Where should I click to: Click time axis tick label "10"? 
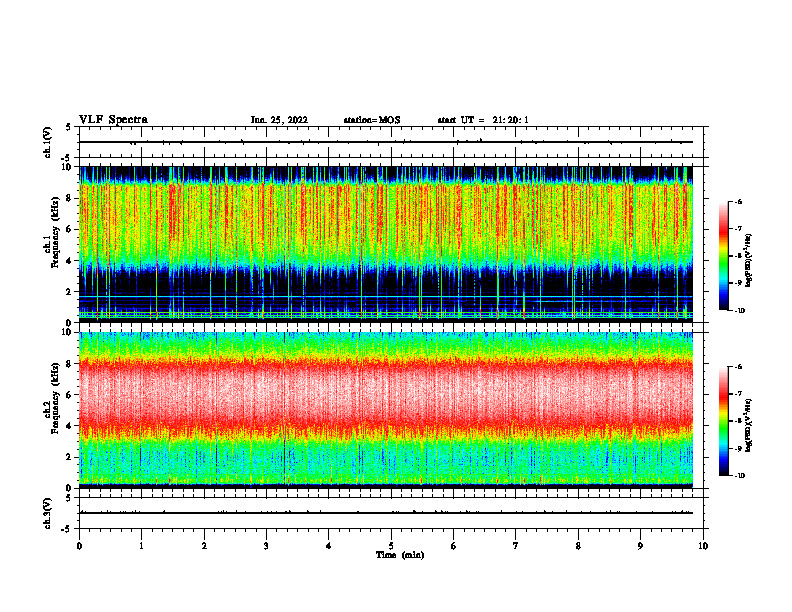pyautogui.click(x=703, y=546)
